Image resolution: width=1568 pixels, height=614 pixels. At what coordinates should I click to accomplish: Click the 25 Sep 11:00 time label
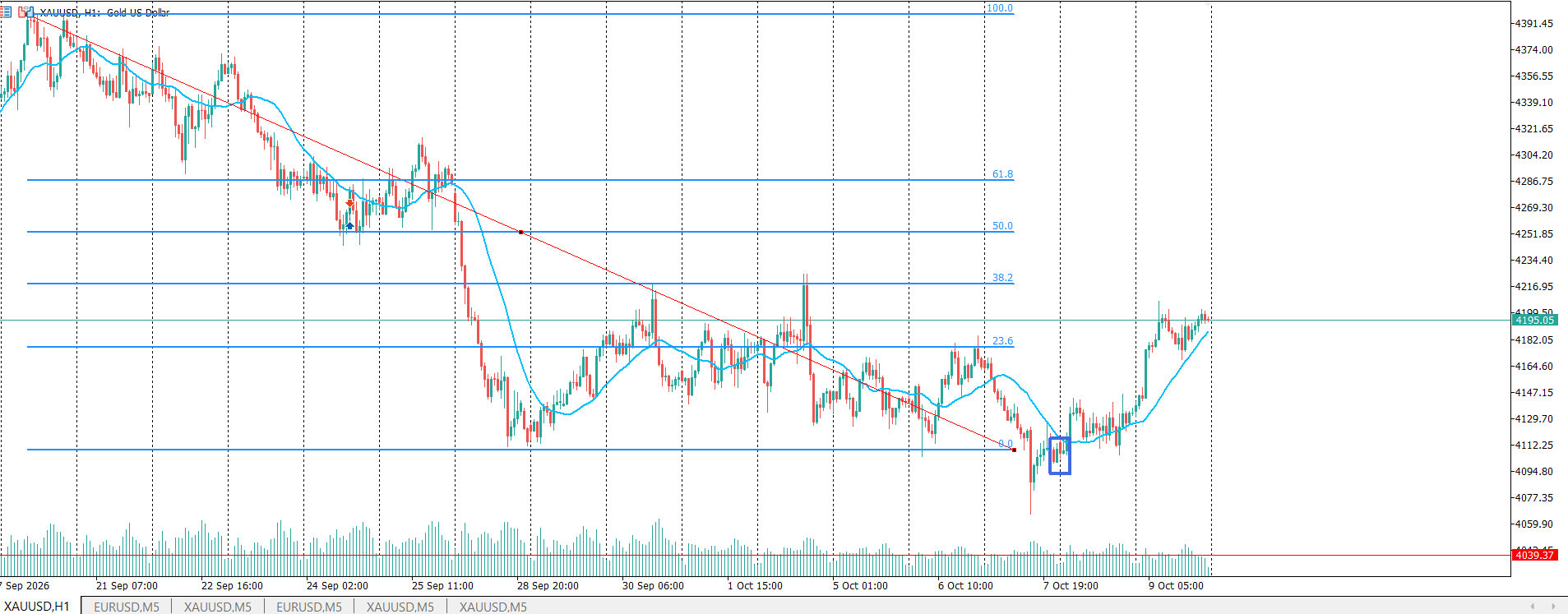[442, 586]
